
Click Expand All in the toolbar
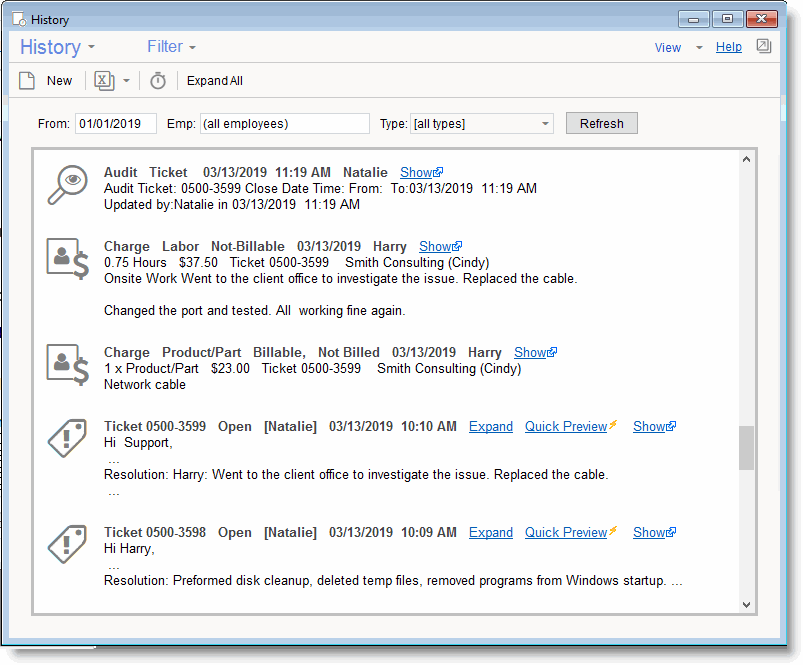coord(215,81)
